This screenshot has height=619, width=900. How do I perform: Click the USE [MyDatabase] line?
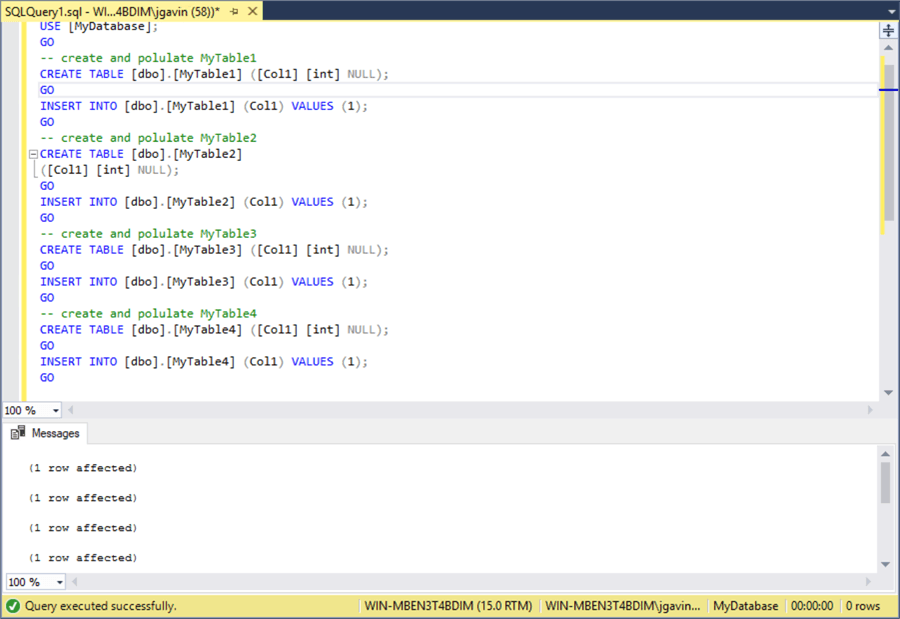99,26
